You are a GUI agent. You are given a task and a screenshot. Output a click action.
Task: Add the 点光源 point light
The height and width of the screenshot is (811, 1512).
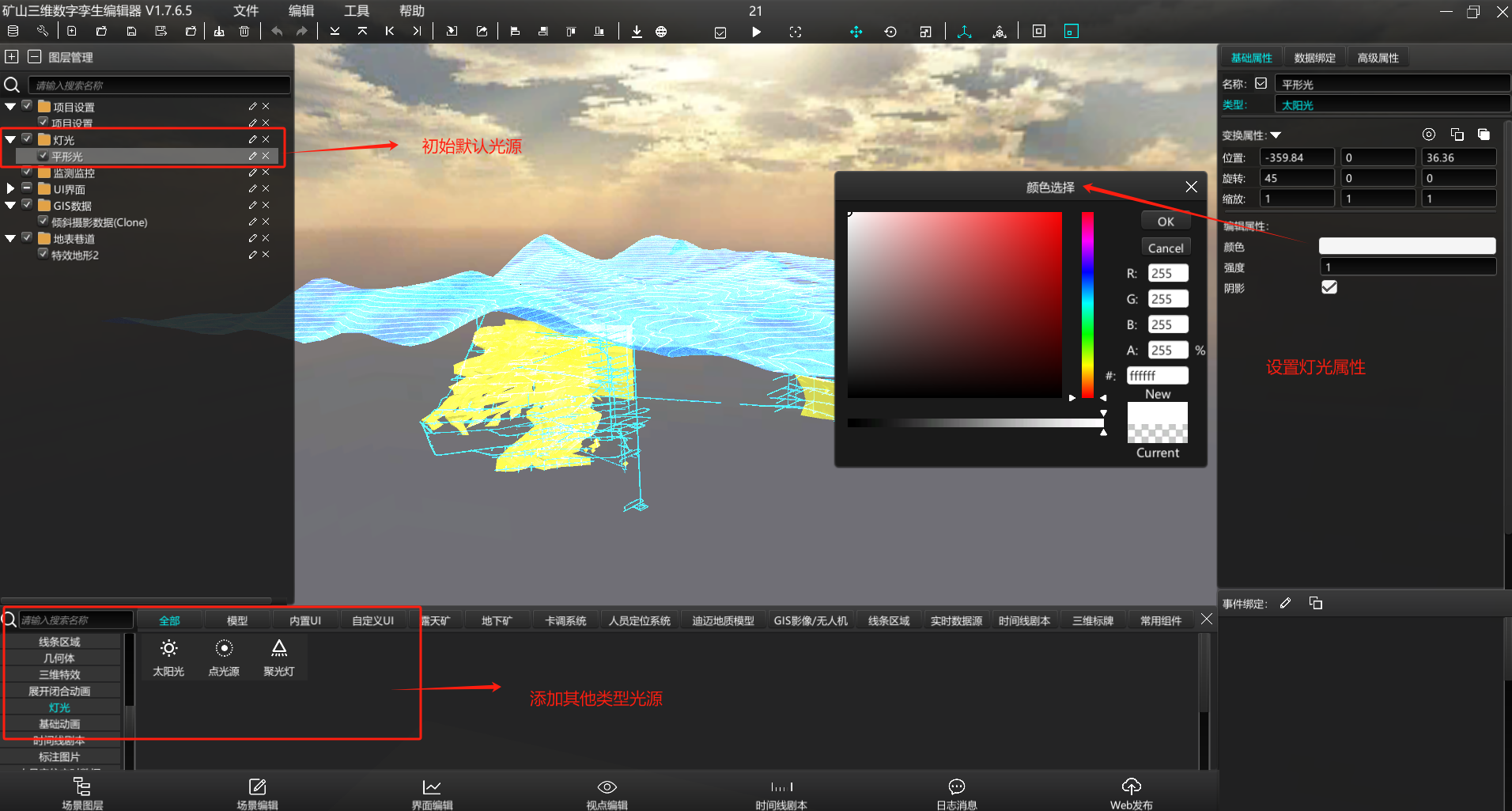point(224,658)
